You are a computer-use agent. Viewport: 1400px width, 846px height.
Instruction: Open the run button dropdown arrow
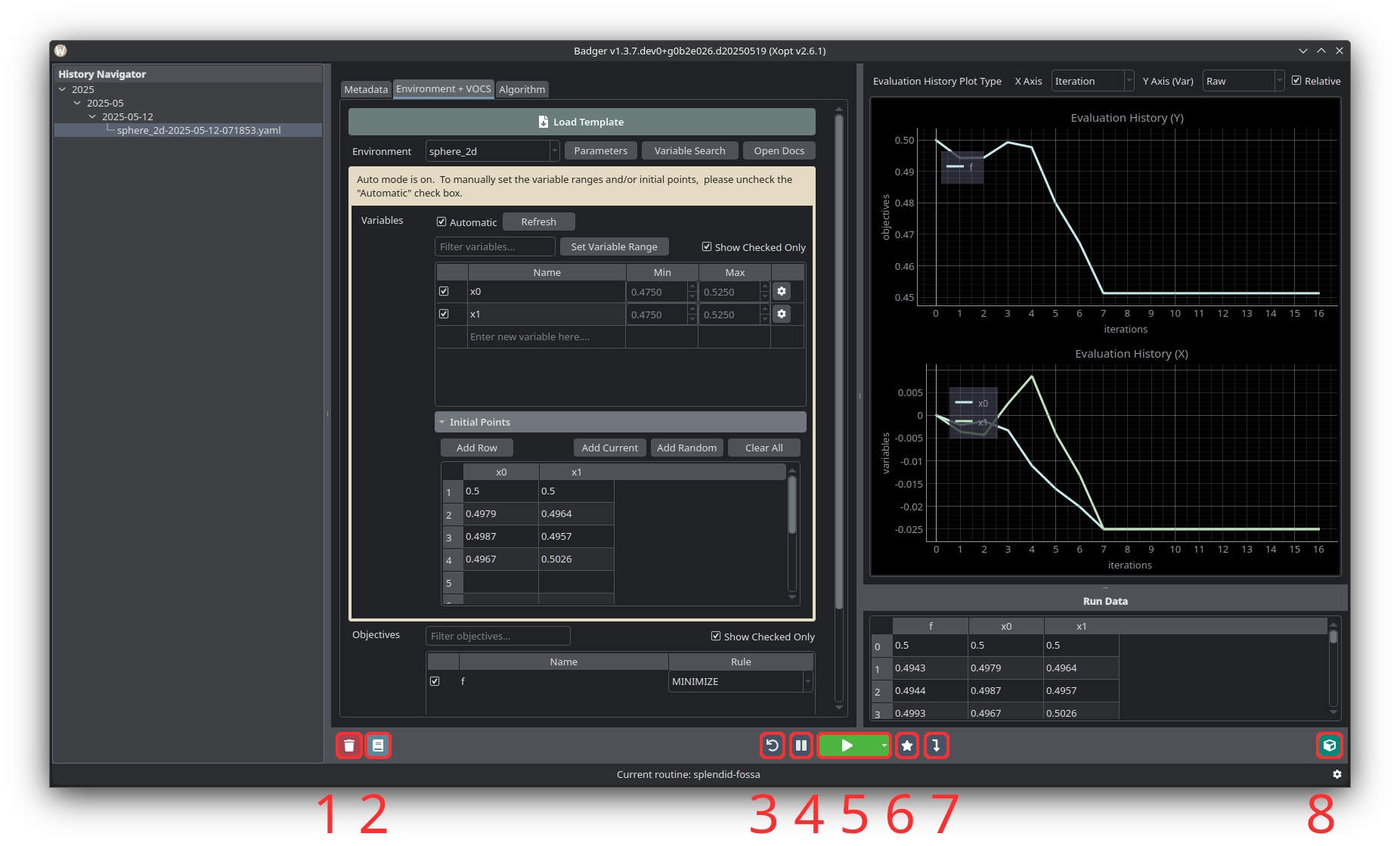pos(884,745)
